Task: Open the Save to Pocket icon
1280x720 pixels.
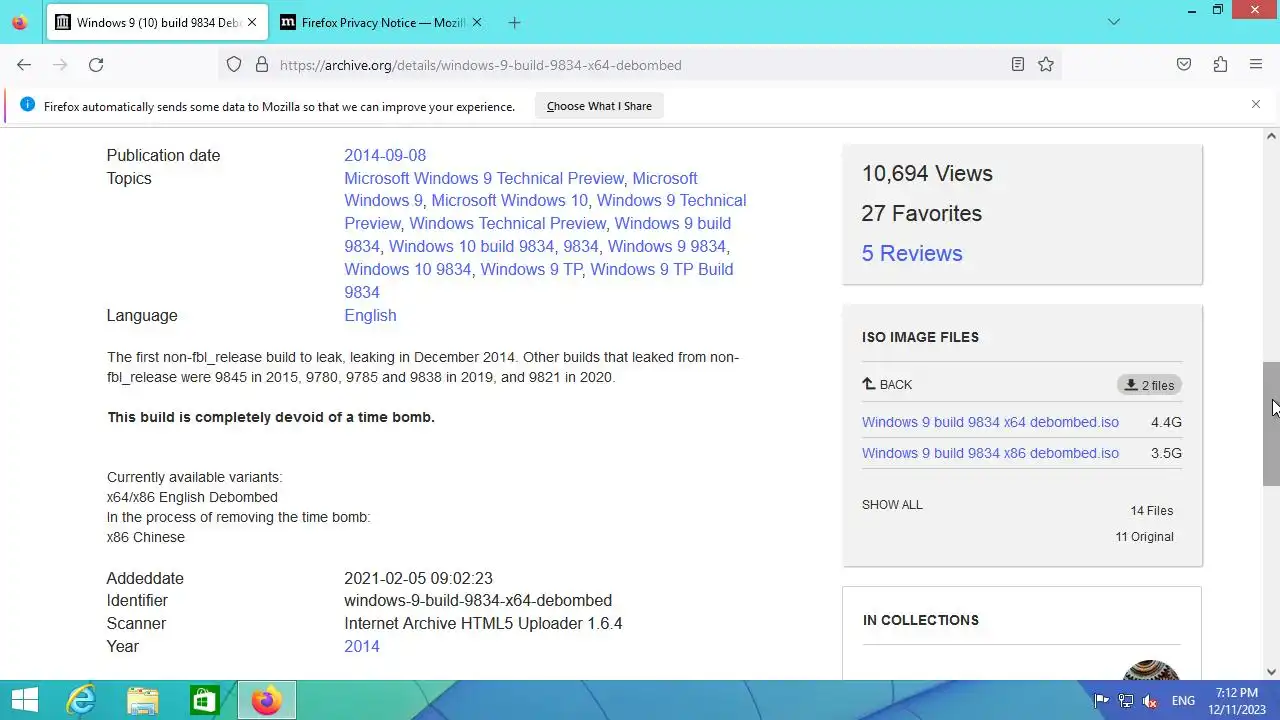Action: tap(1184, 64)
